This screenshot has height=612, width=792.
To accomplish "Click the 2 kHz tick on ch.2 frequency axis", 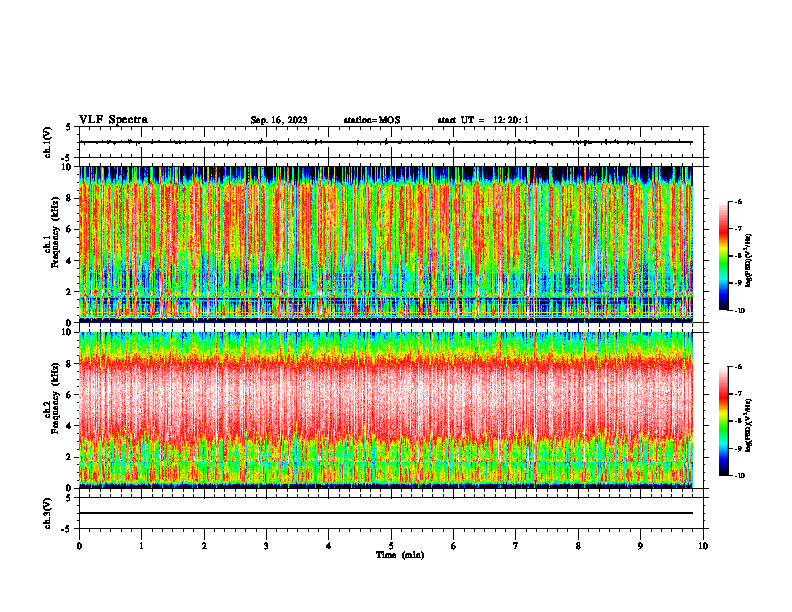I will 69,457.
